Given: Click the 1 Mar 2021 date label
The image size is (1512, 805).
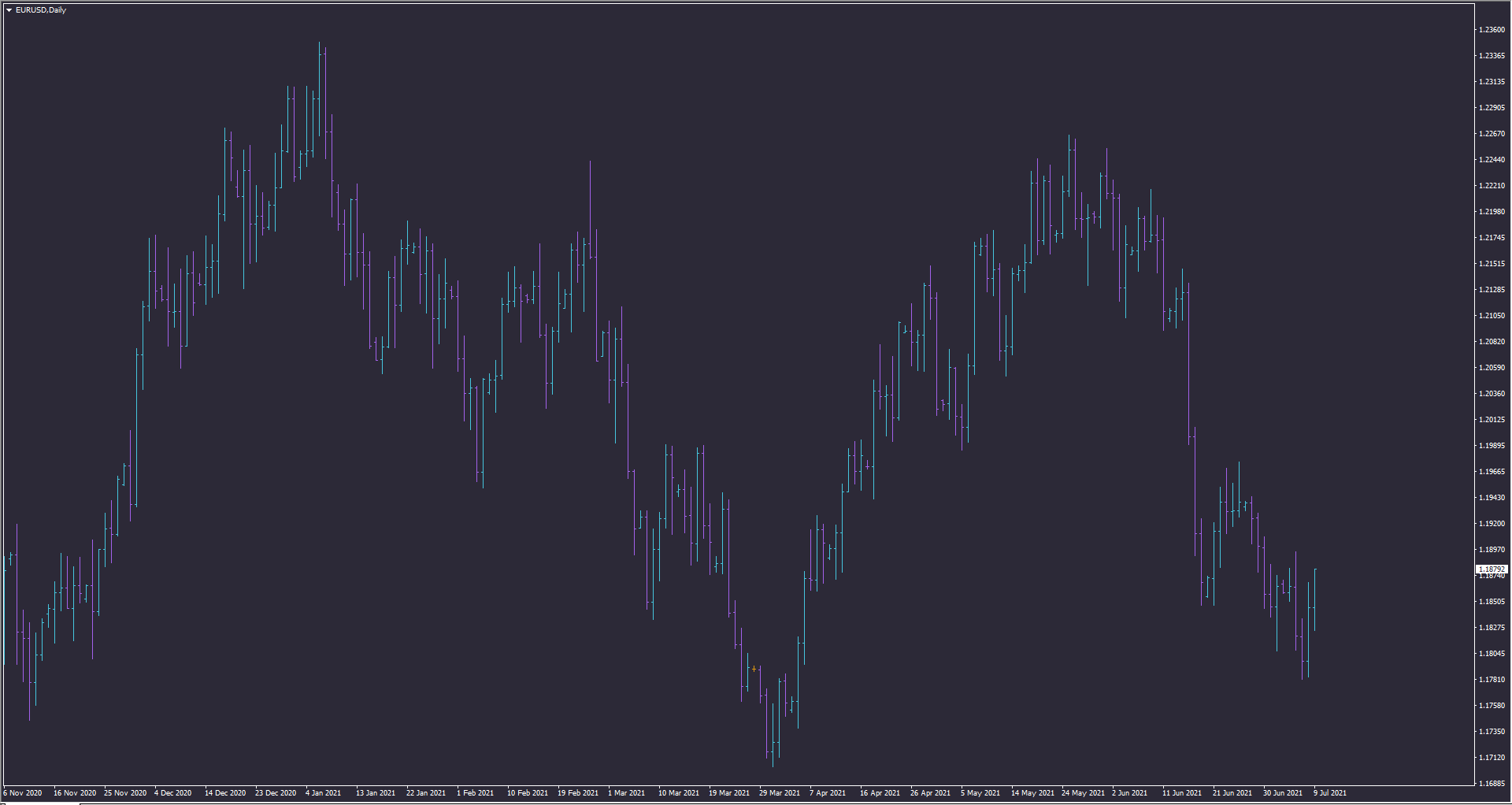Looking at the screenshot, I should pos(626,793).
